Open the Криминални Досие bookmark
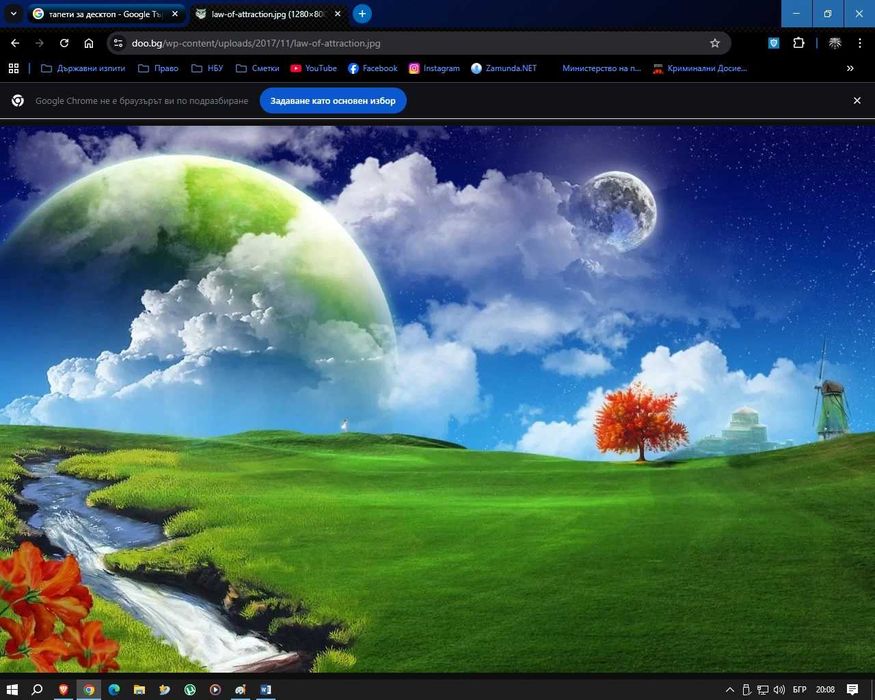 pyautogui.click(x=700, y=68)
